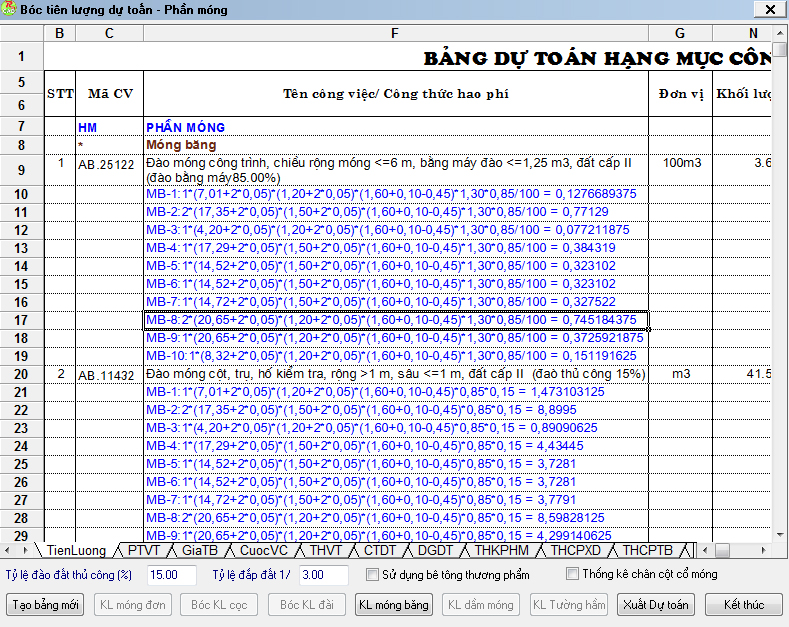
Task: Edit Tỷ lệ đào đất thủ công field
Action: pyautogui.click(x=172, y=575)
